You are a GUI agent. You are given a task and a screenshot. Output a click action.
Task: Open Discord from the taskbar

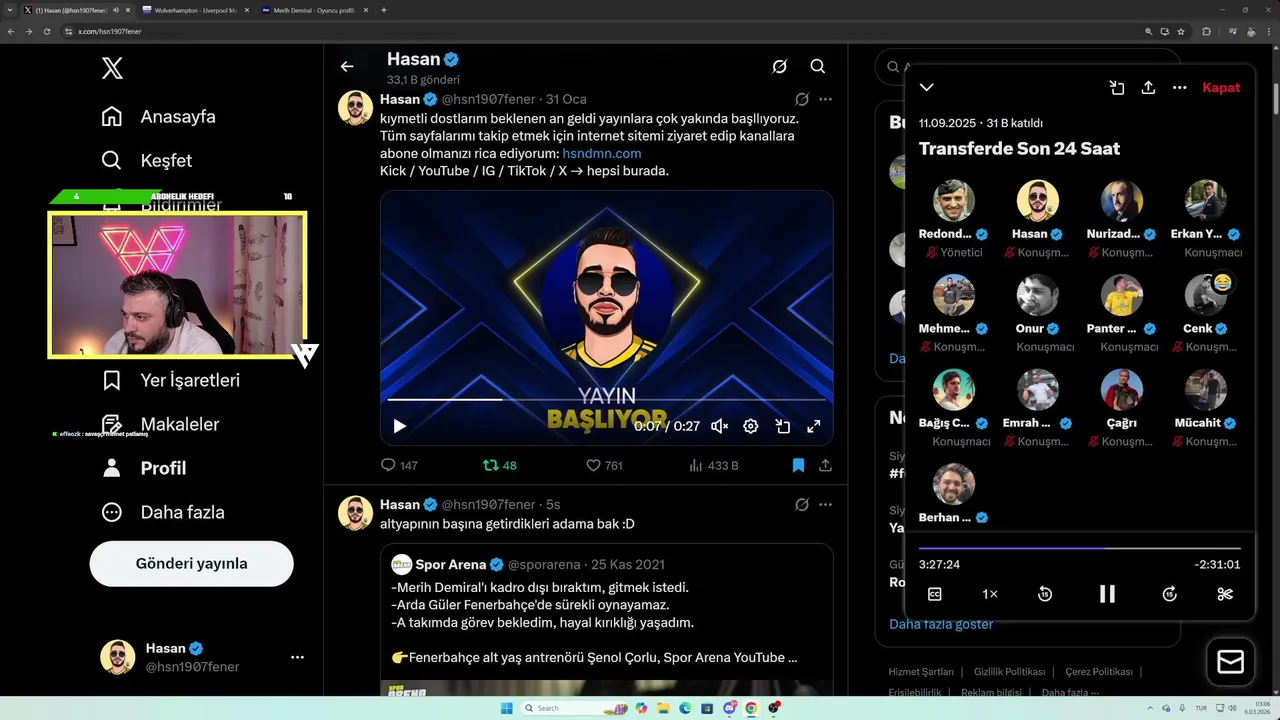[x=731, y=708]
